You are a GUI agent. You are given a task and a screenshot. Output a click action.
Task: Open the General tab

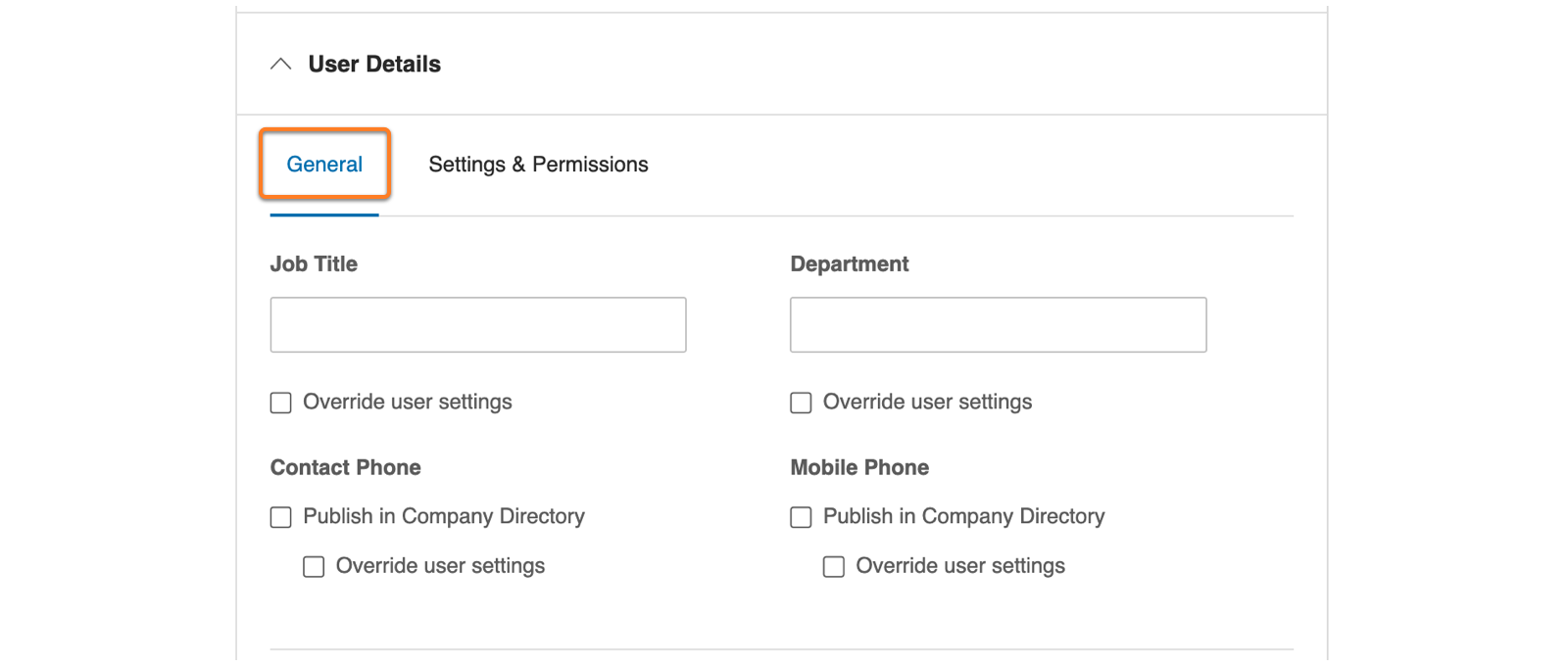click(x=324, y=165)
